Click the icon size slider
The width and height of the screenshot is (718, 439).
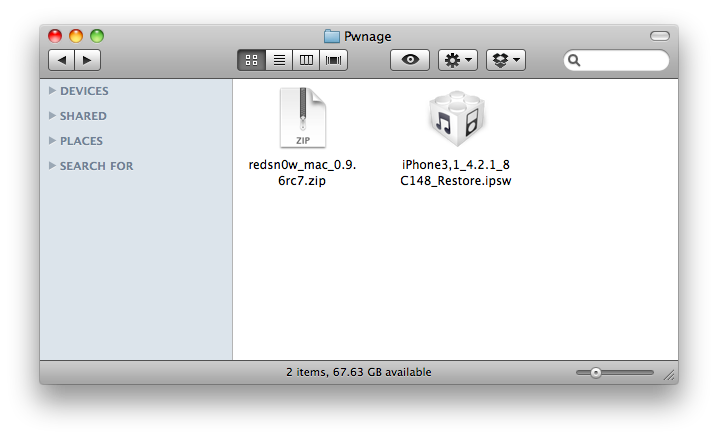coord(614,372)
